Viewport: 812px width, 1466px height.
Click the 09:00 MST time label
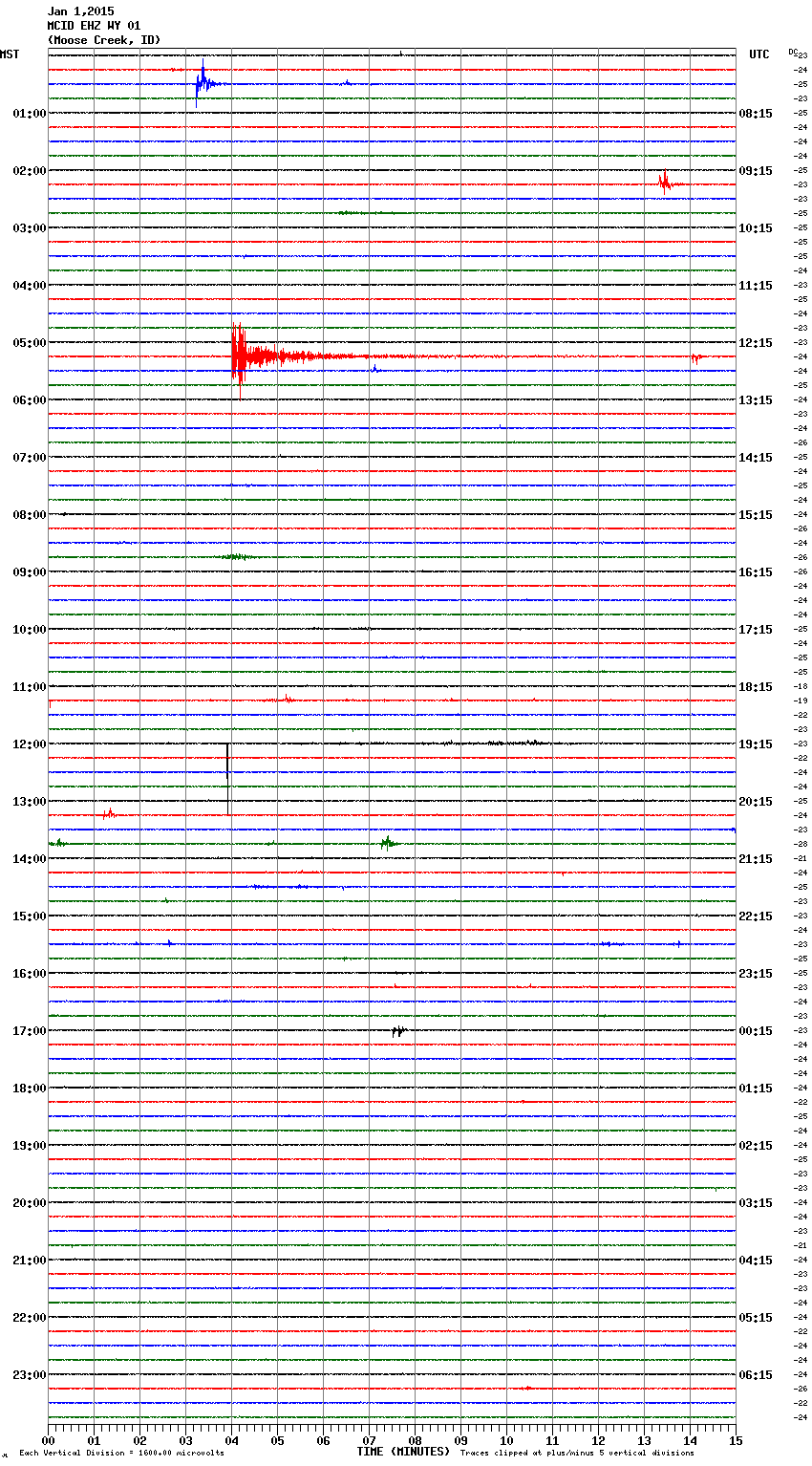tap(29, 572)
